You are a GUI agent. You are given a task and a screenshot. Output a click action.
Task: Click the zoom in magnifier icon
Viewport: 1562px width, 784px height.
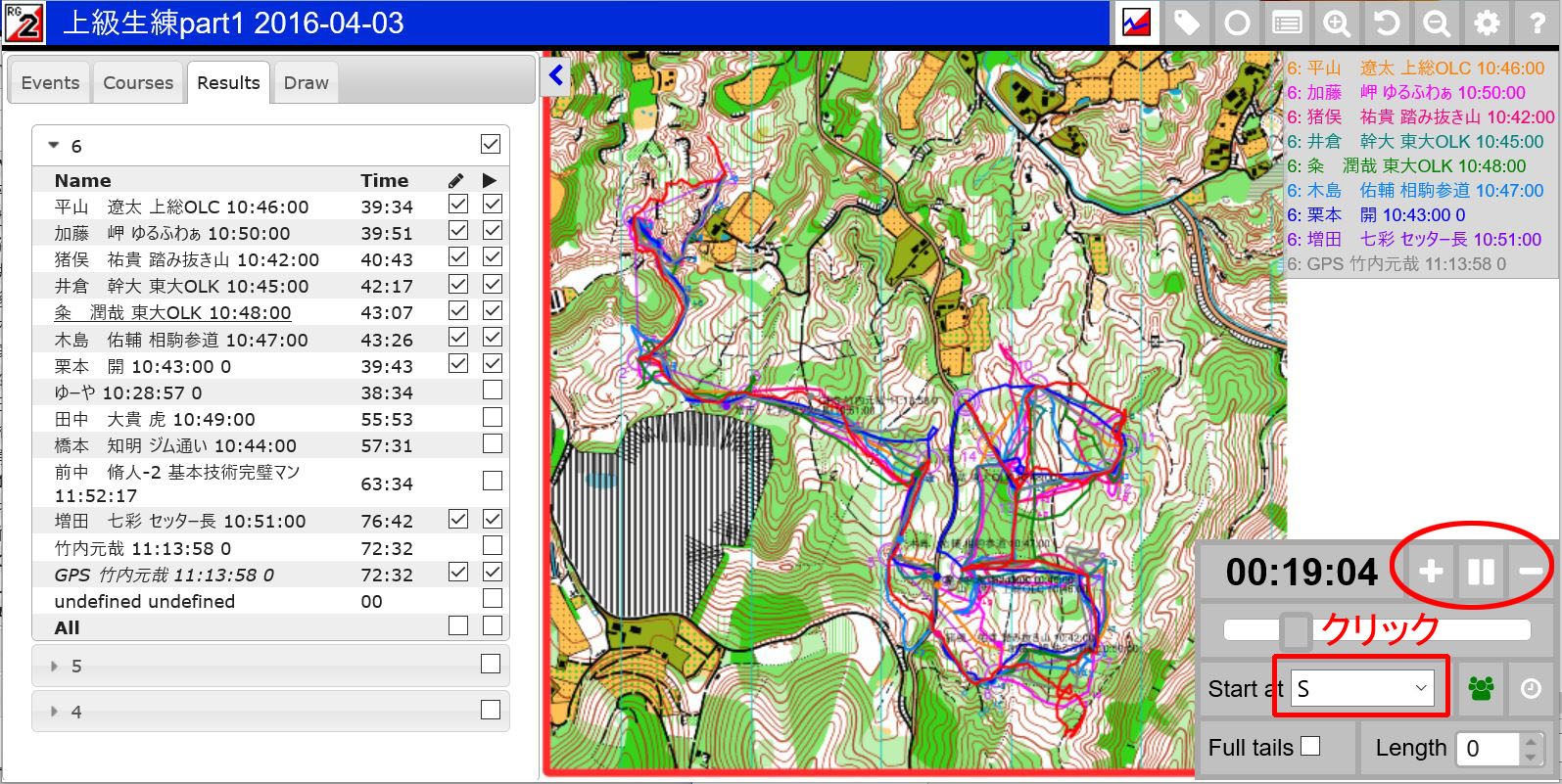click(1337, 23)
